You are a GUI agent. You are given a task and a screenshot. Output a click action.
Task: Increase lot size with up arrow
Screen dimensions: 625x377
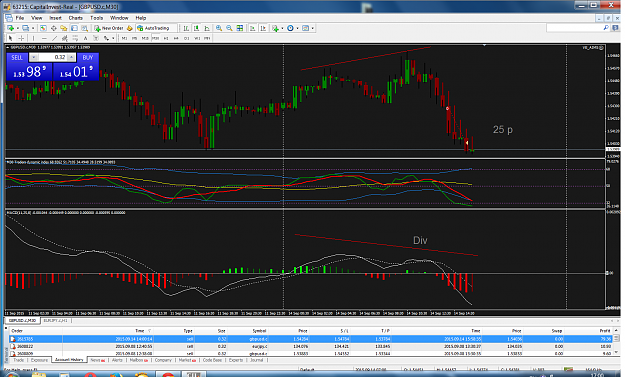[x=71, y=57]
